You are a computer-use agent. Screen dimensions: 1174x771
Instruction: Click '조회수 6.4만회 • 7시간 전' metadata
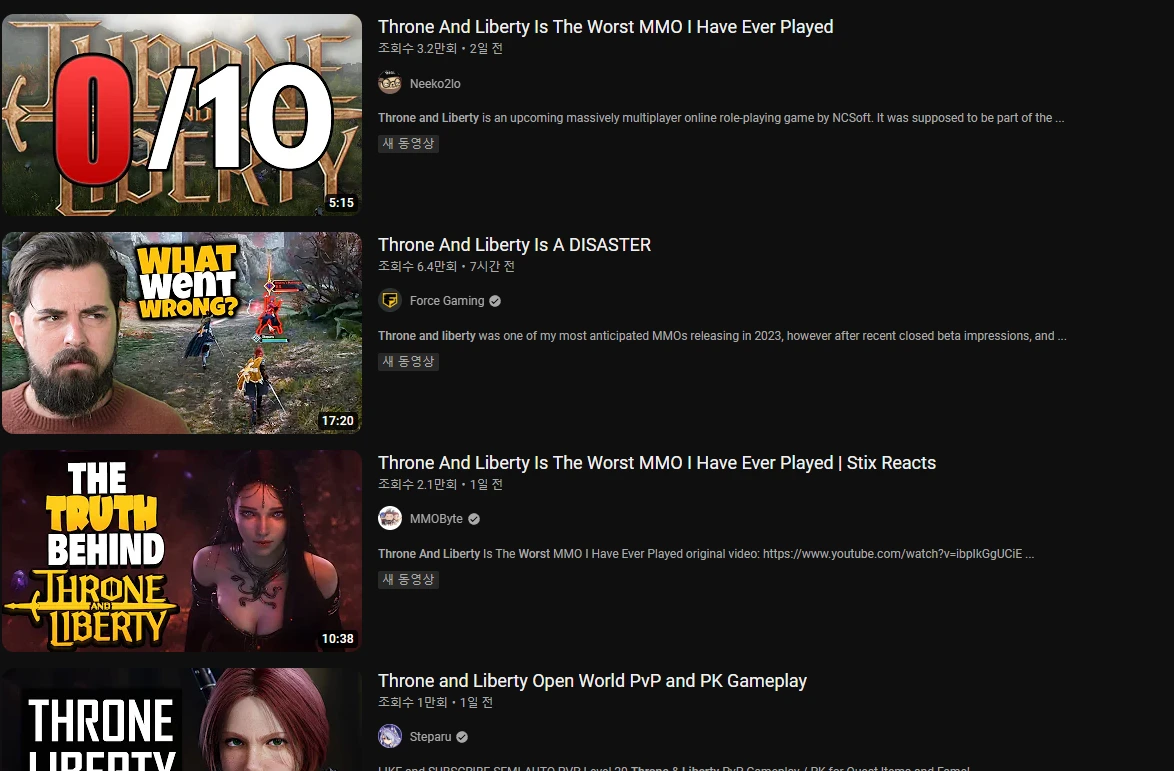[x=446, y=266]
